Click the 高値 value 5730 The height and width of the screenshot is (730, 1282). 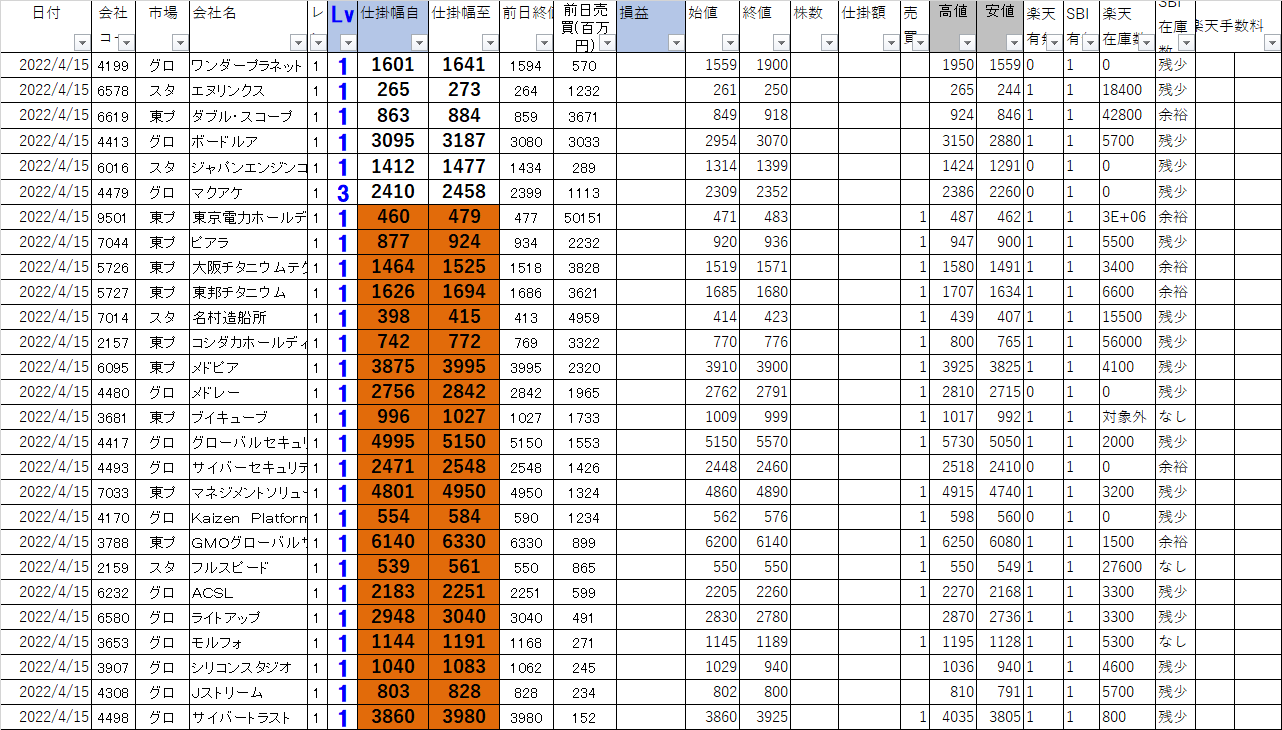[953, 442]
